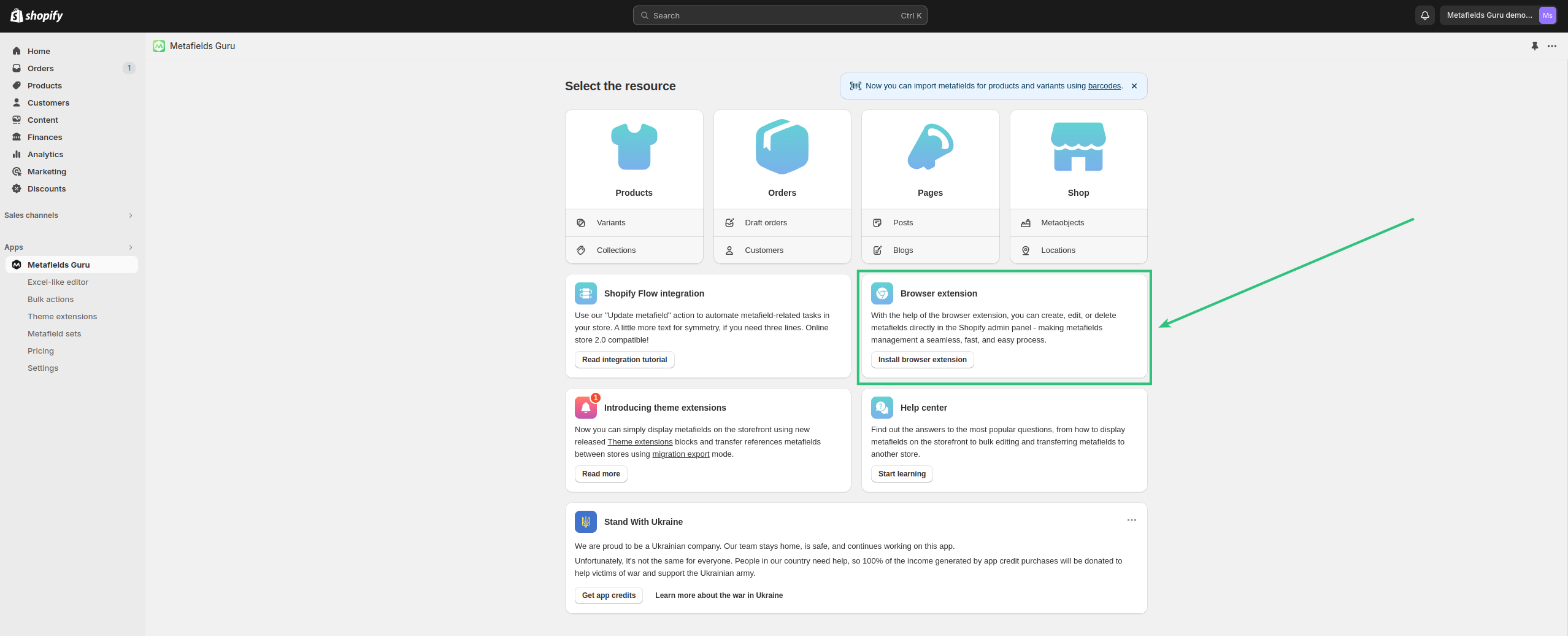The width and height of the screenshot is (1568, 636).
Task: Open app Settings in sidebar
Action: (43, 368)
